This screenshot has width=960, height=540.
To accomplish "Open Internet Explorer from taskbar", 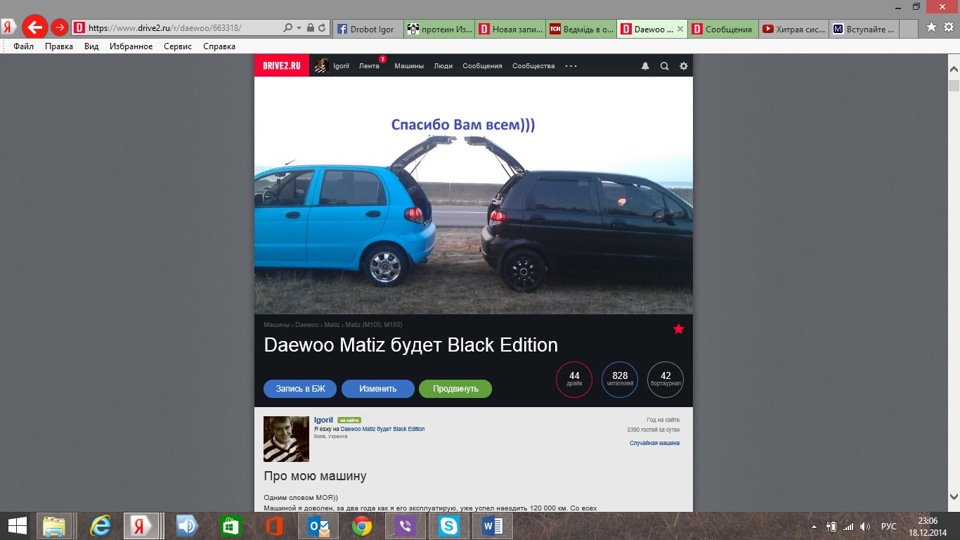I will [x=100, y=526].
